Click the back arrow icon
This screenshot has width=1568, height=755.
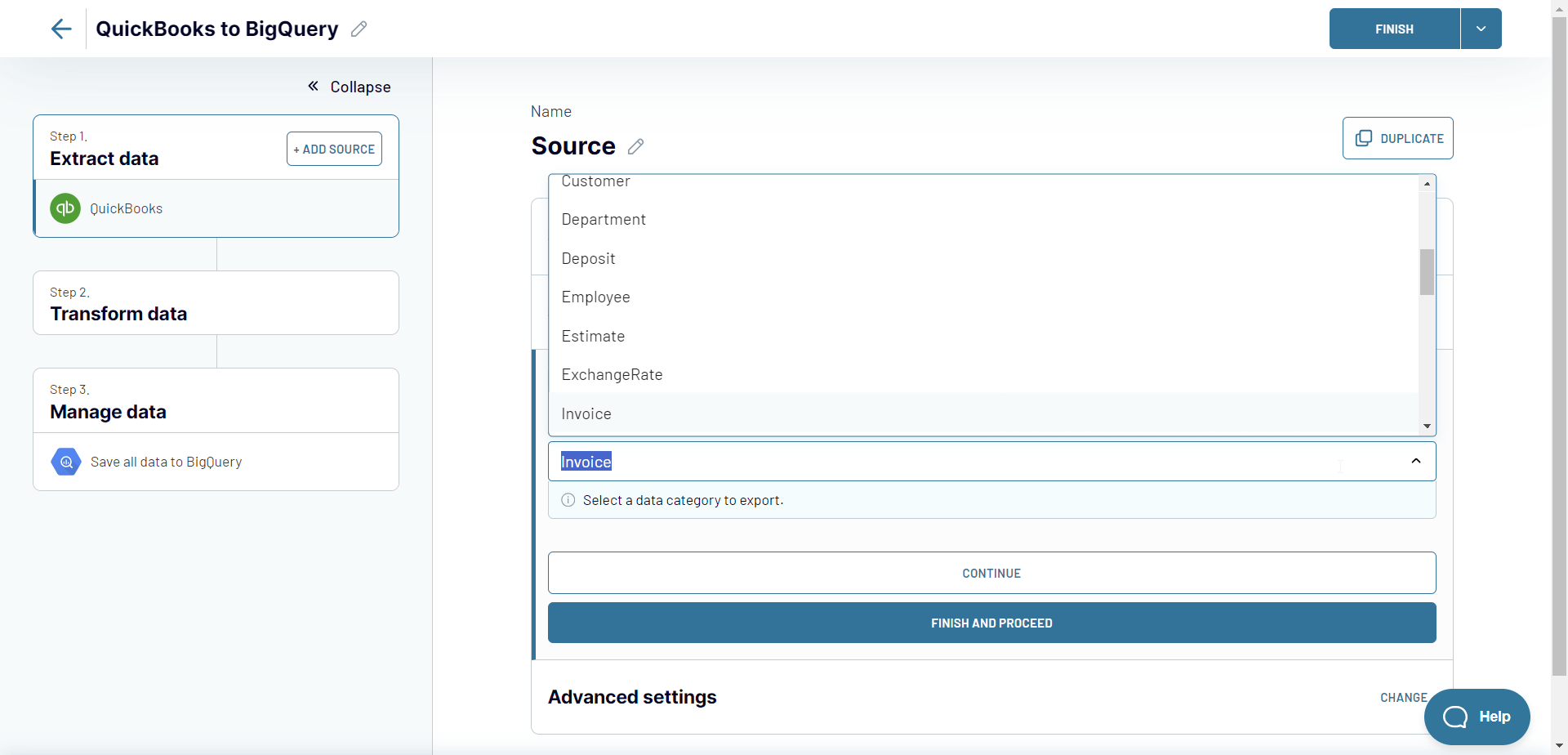(61, 29)
